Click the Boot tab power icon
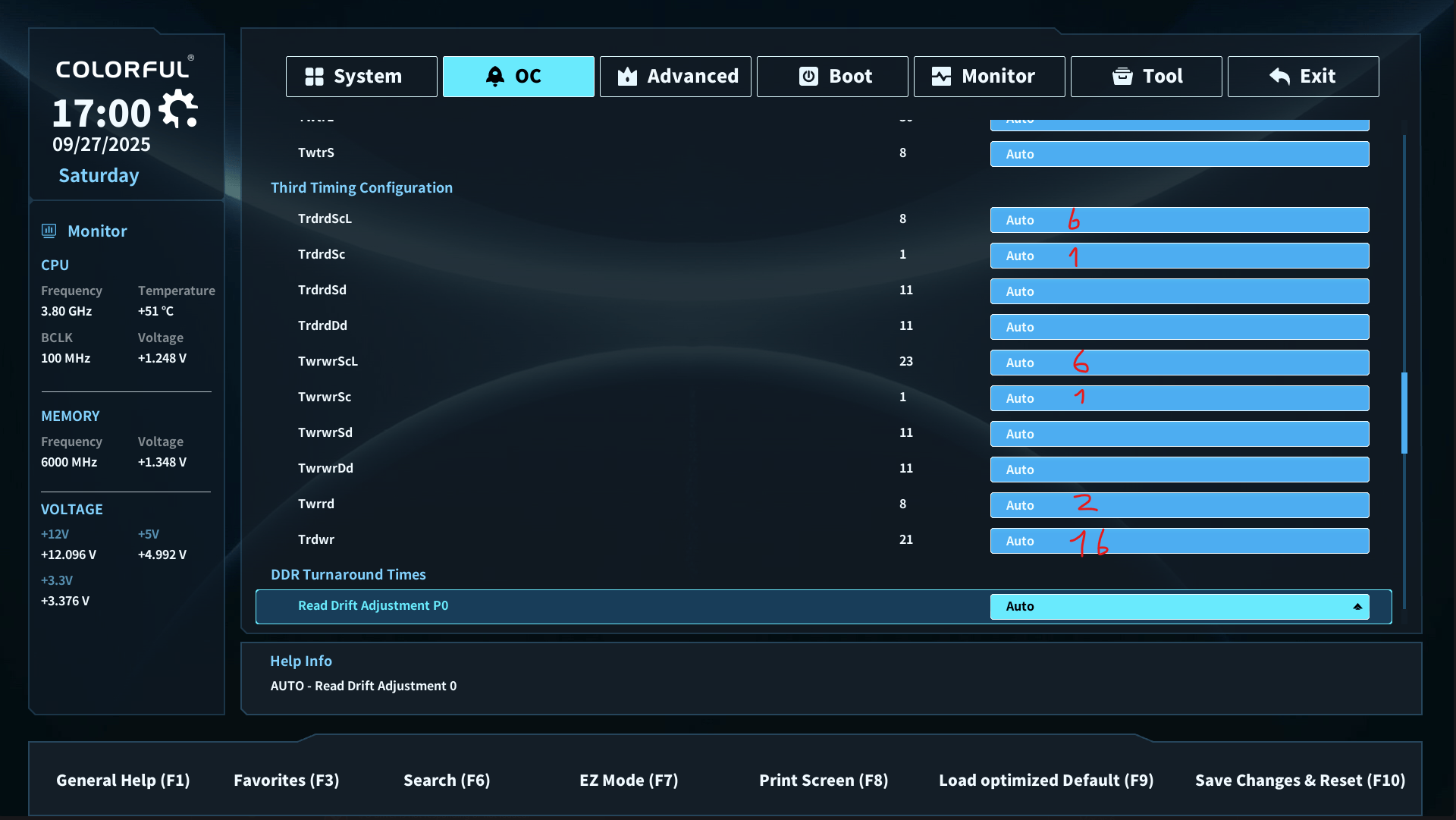The height and width of the screenshot is (820, 1456). (x=809, y=77)
